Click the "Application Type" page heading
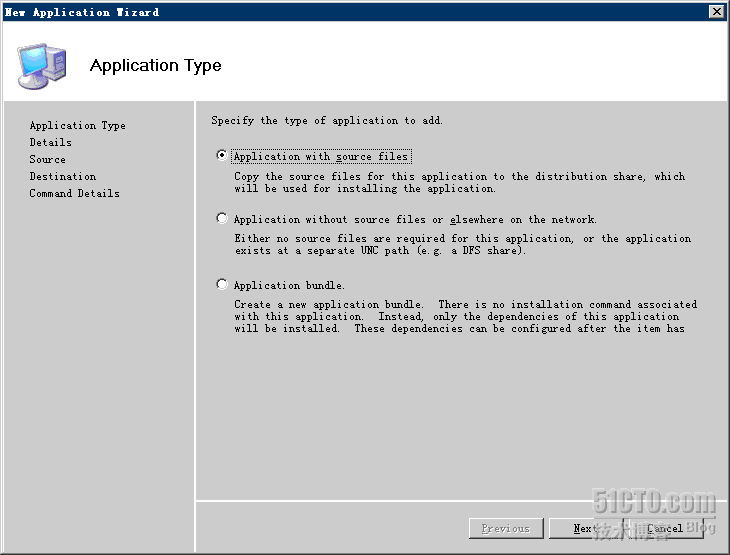Screen dimensions: 730x555 pos(155,65)
